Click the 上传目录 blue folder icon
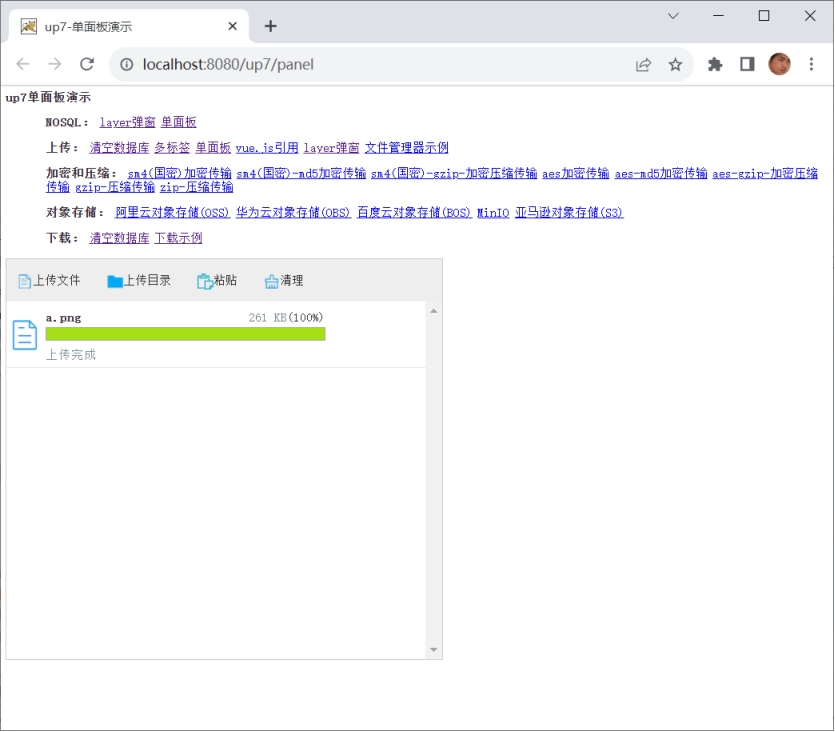Image resolution: width=835 pixels, height=732 pixels. (114, 281)
